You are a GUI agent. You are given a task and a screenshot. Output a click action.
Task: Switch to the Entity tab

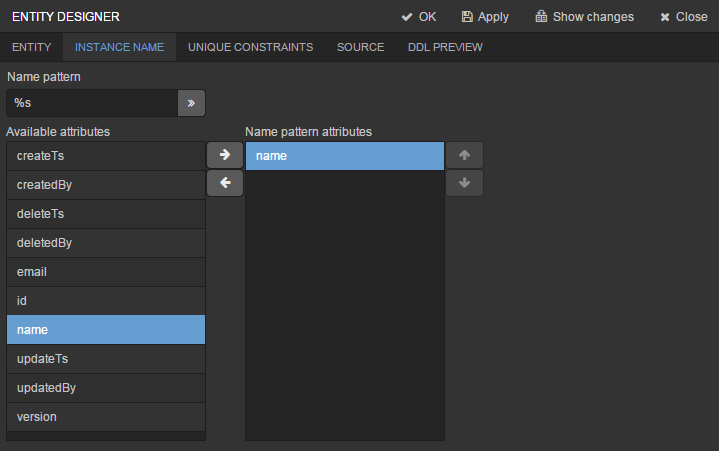[x=32, y=47]
